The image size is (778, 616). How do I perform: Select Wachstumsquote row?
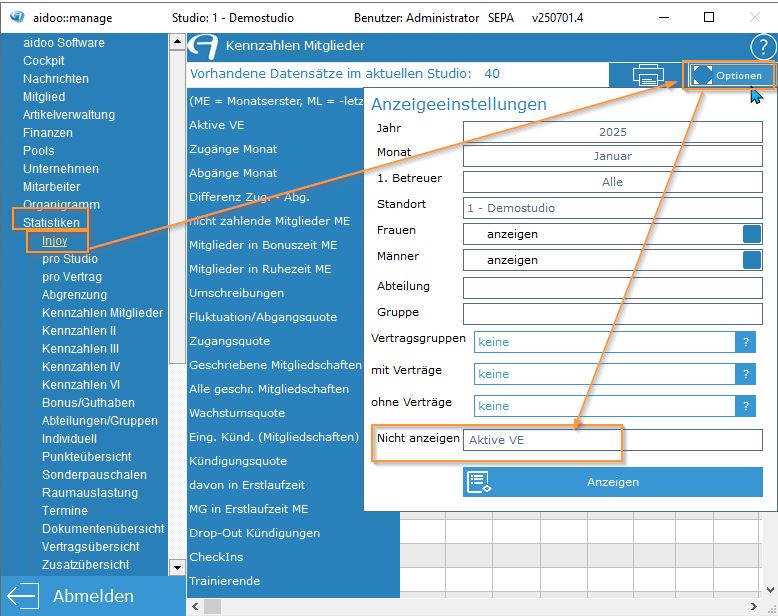tap(237, 413)
